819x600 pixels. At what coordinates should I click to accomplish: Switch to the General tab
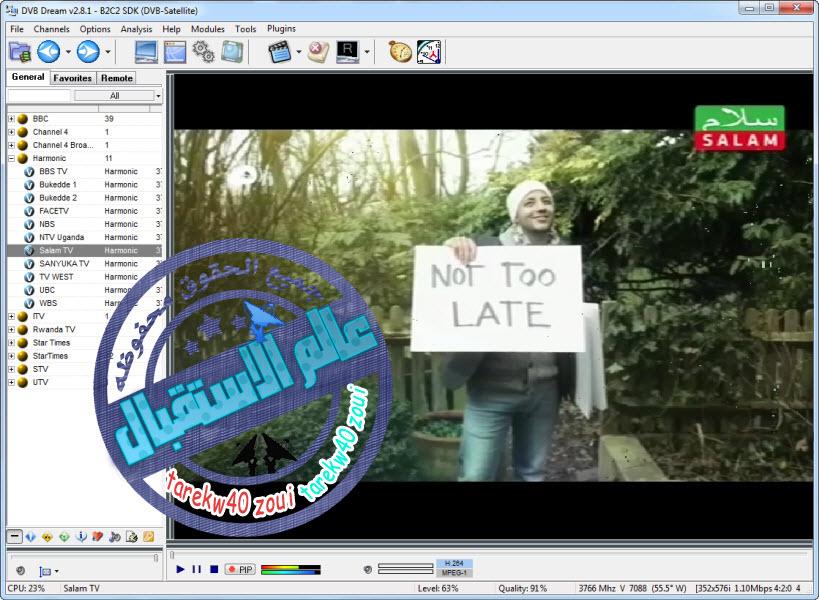click(28, 77)
